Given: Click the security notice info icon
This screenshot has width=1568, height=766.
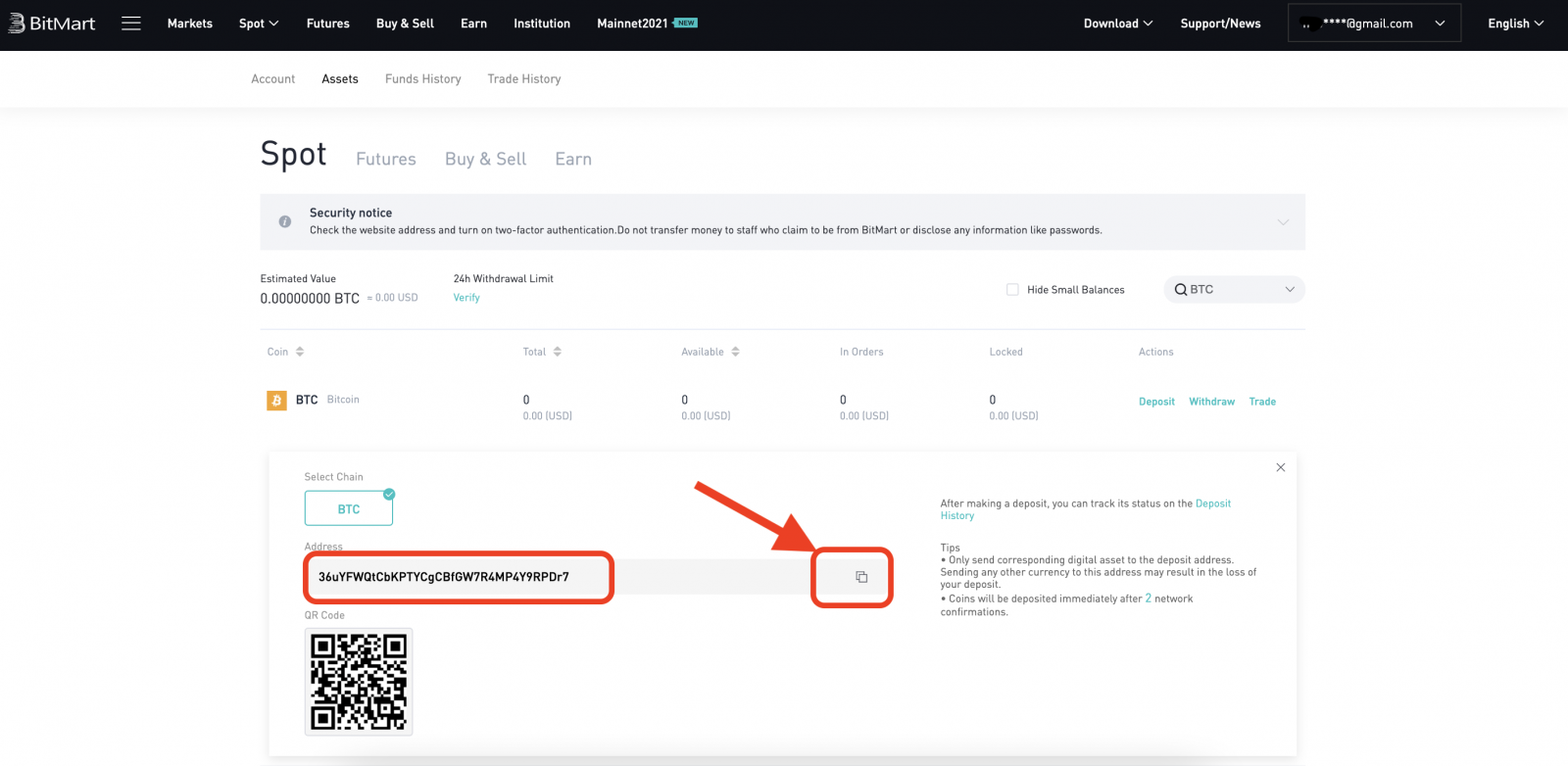Looking at the screenshot, I should [285, 221].
